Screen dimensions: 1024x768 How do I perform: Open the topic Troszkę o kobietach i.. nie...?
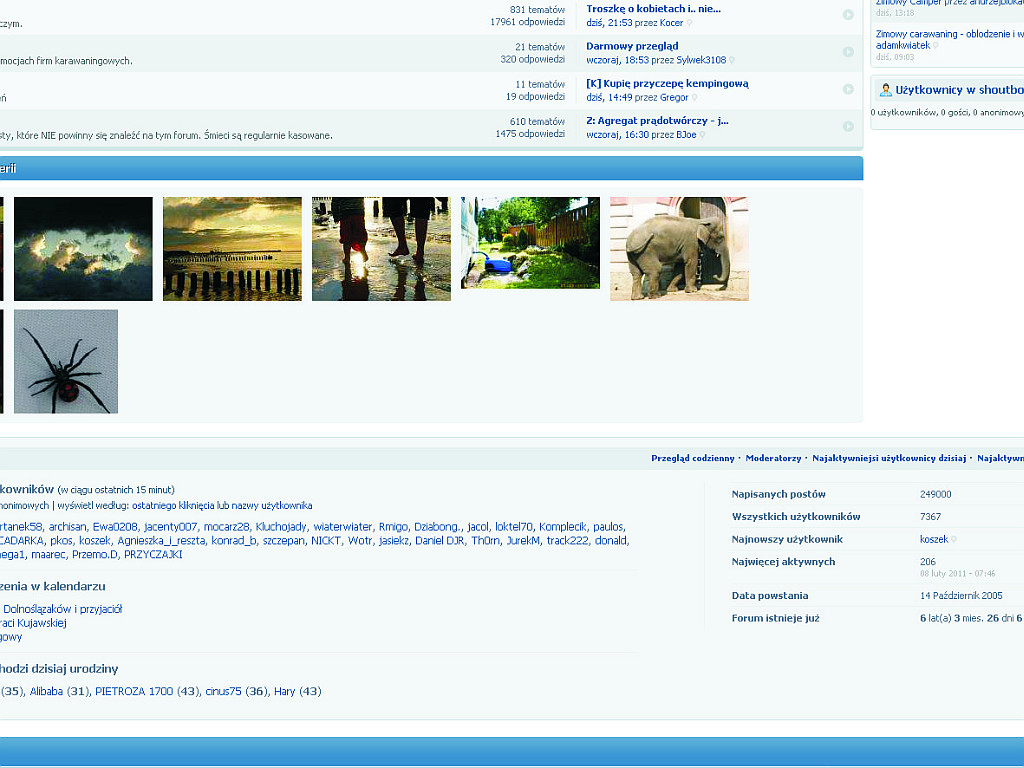[653, 9]
